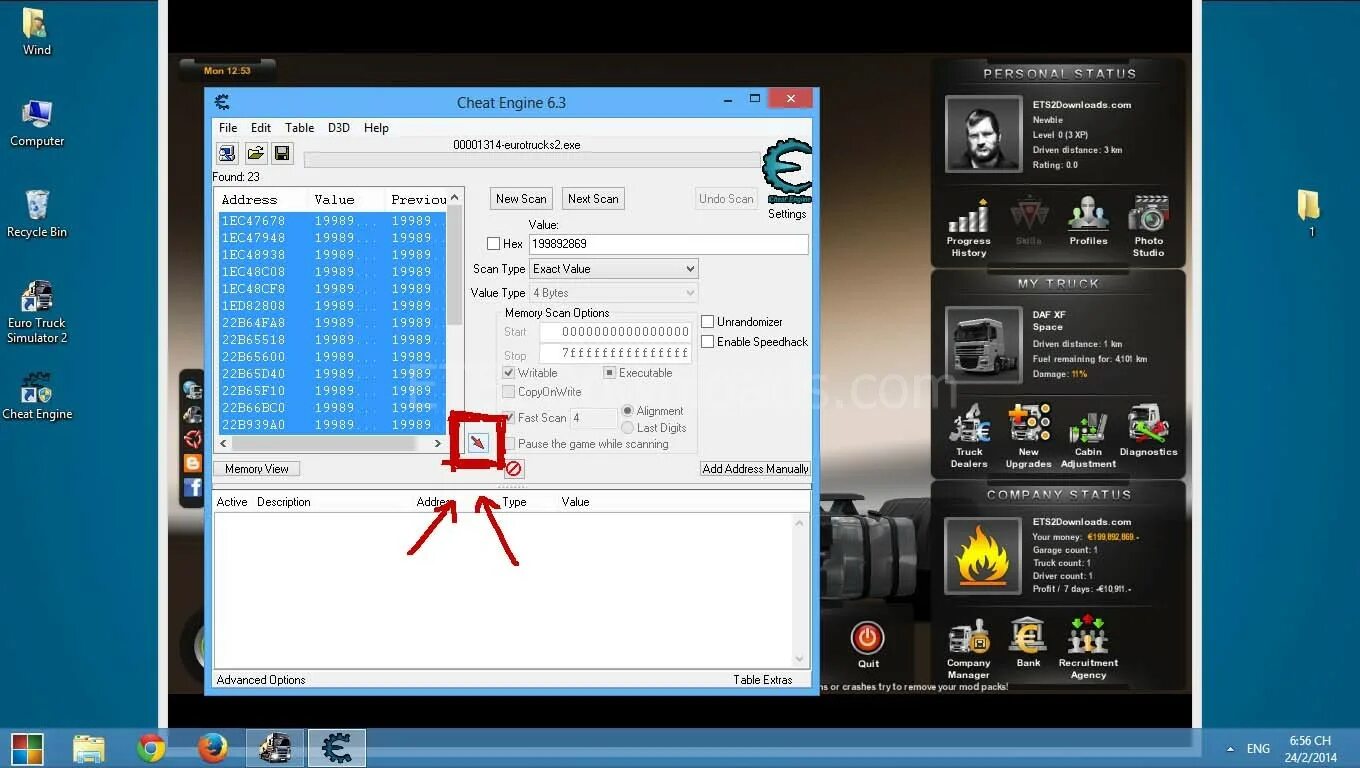Image resolution: width=1360 pixels, height=768 pixels.
Task: Click the Next Scan button
Action: tap(593, 198)
